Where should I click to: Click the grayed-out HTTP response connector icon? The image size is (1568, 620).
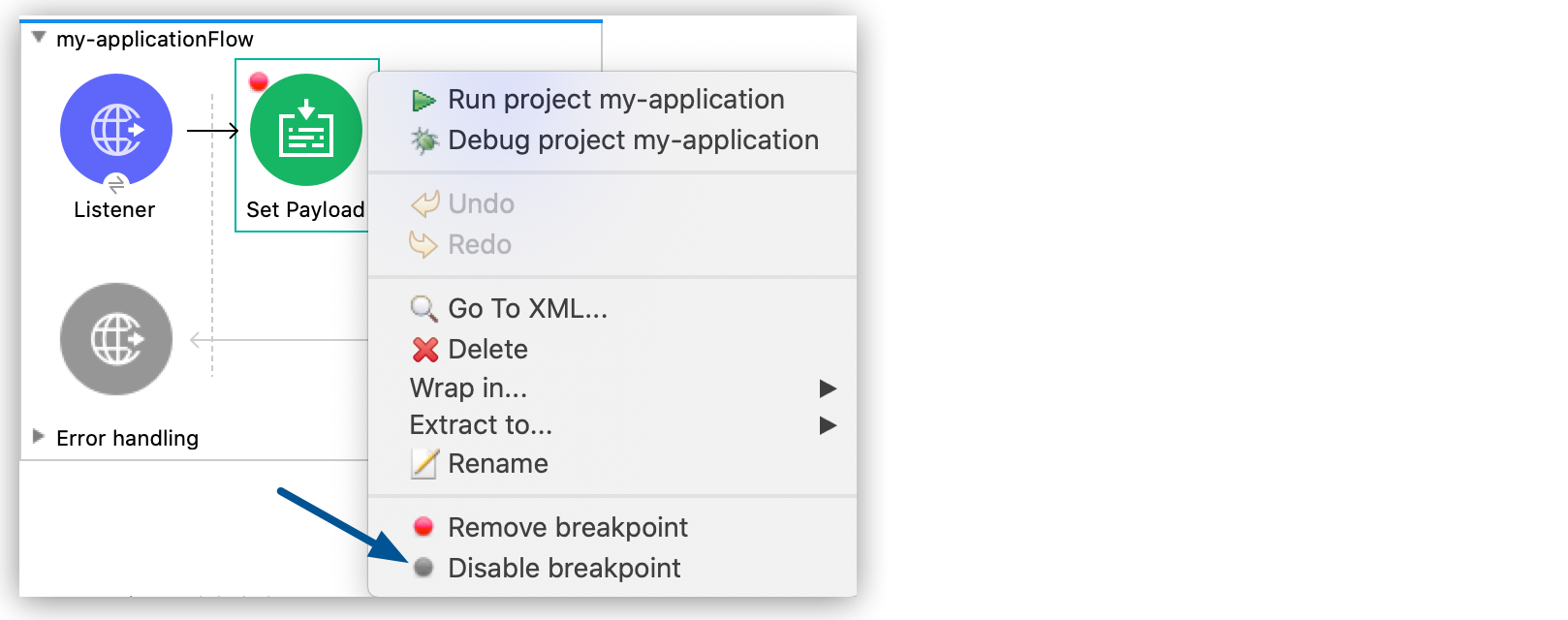coord(115,339)
